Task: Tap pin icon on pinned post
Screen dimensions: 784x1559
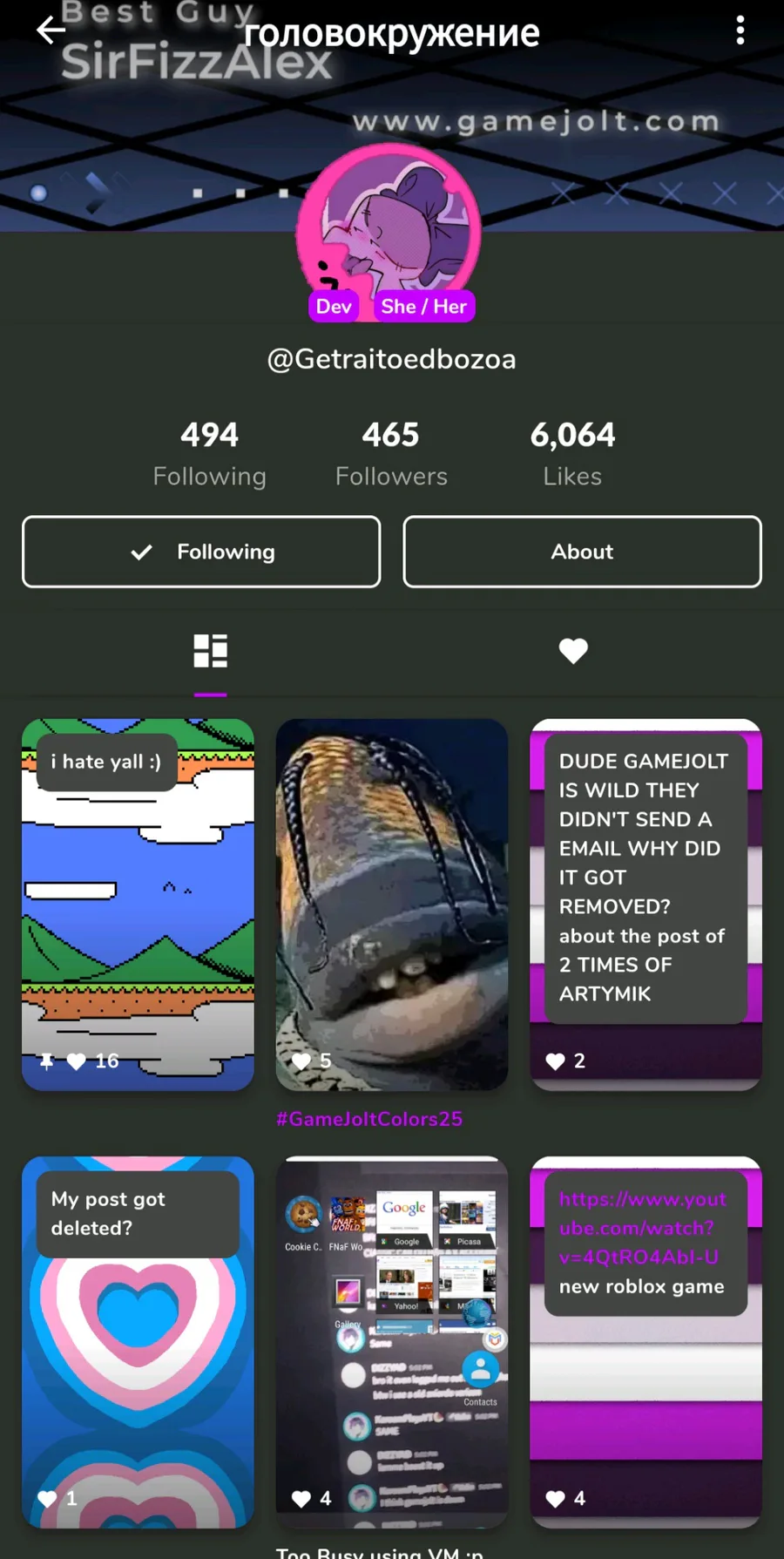Action: (x=47, y=1061)
